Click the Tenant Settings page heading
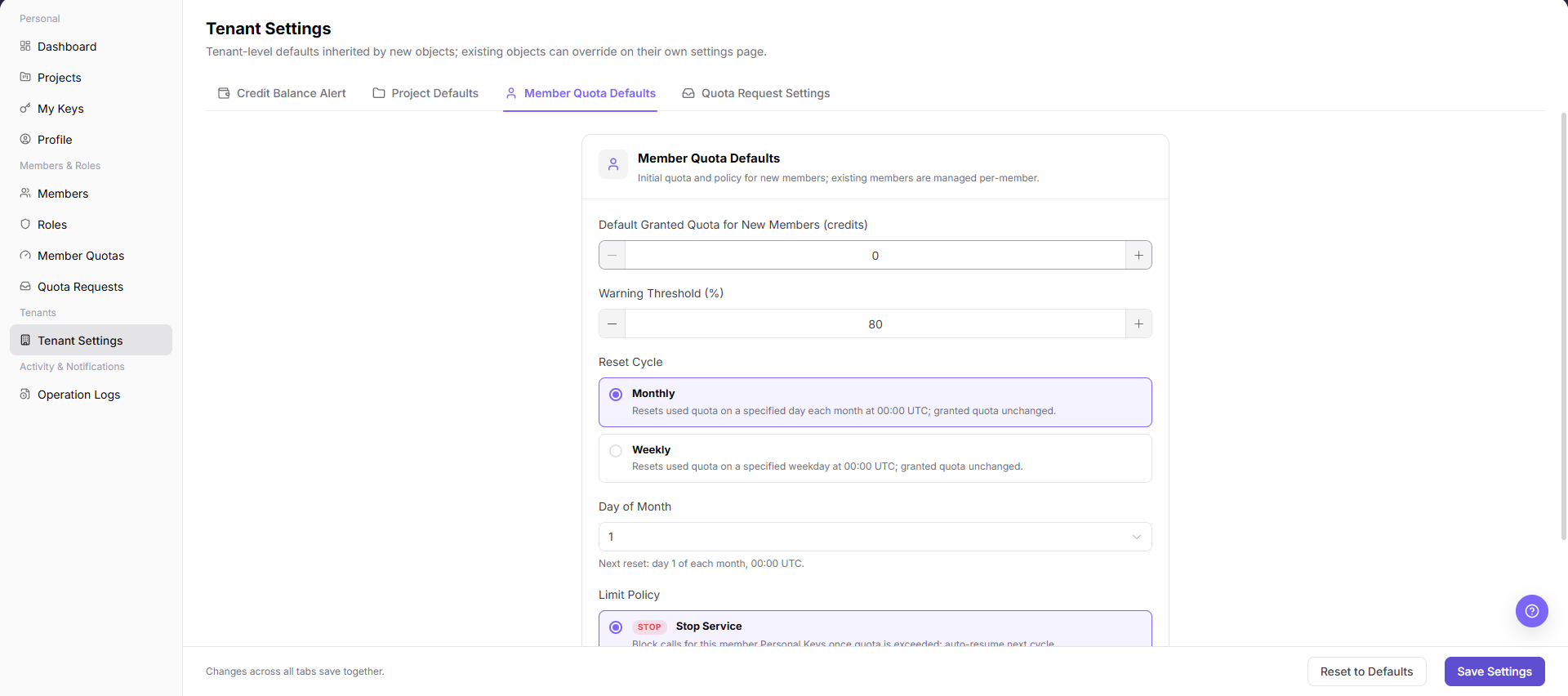 coord(268,29)
